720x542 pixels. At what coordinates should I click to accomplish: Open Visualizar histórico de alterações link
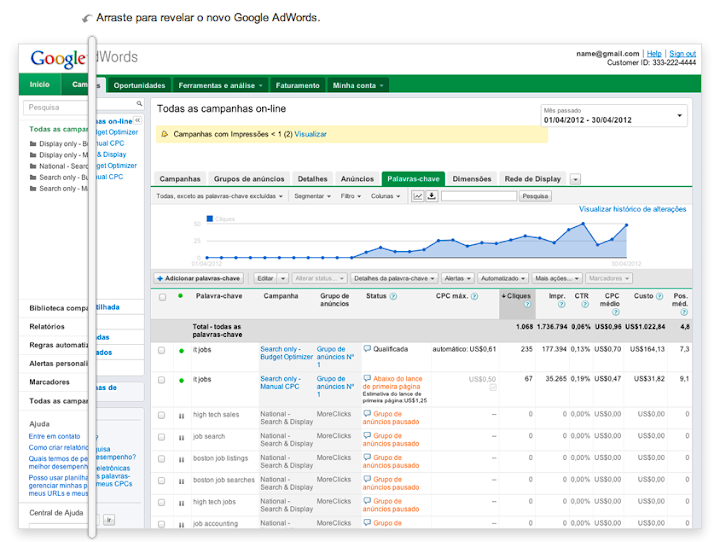click(632, 209)
